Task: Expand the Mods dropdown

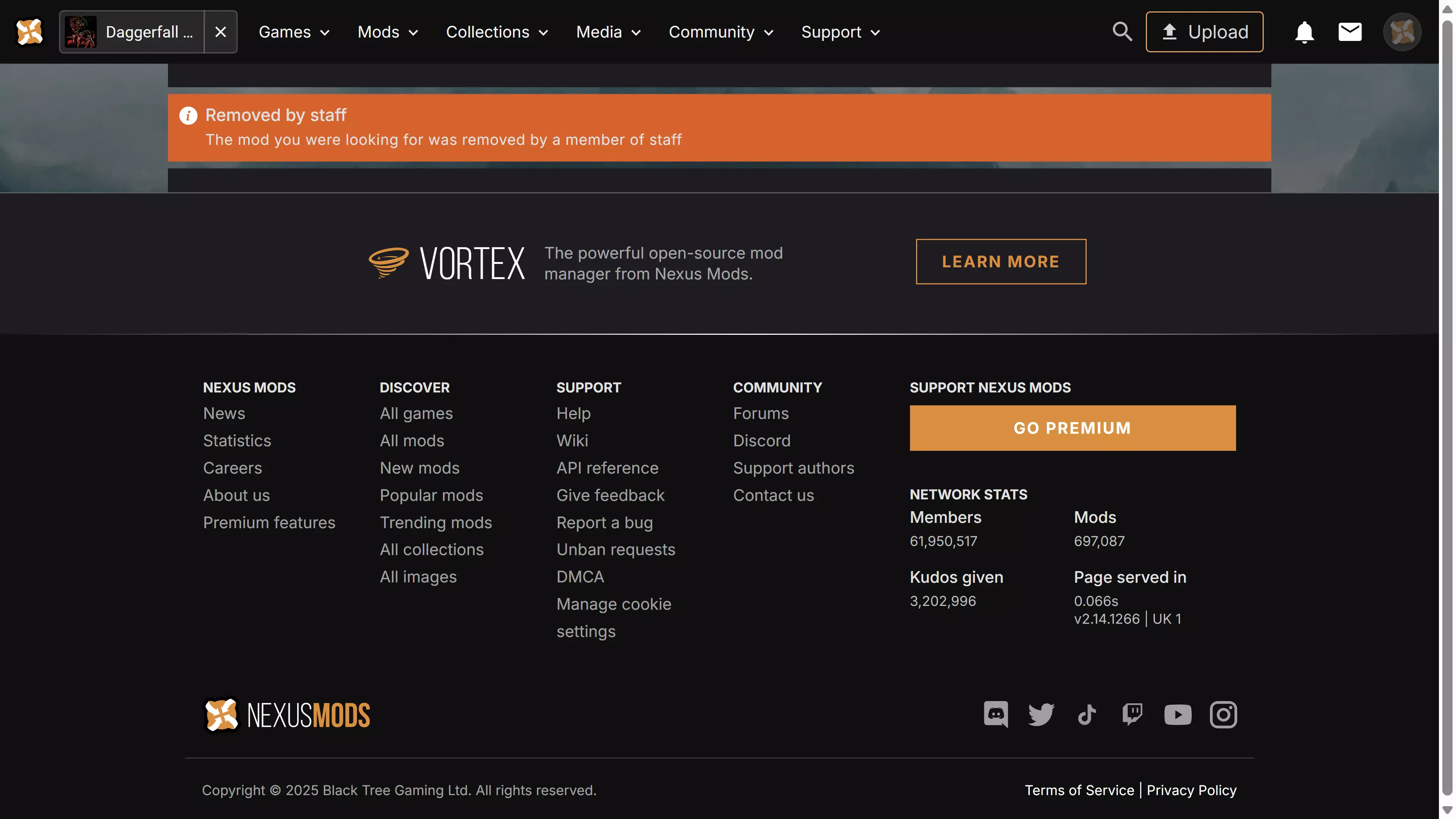Action: (x=388, y=31)
